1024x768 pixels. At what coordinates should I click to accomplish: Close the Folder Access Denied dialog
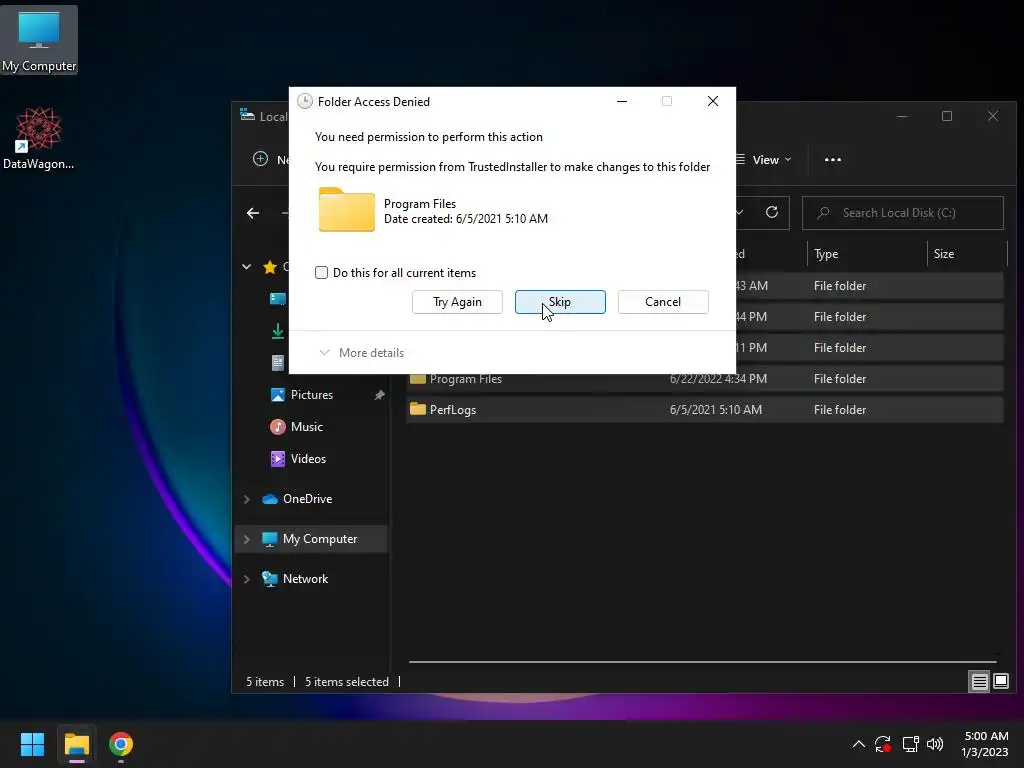(x=712, y=101)
